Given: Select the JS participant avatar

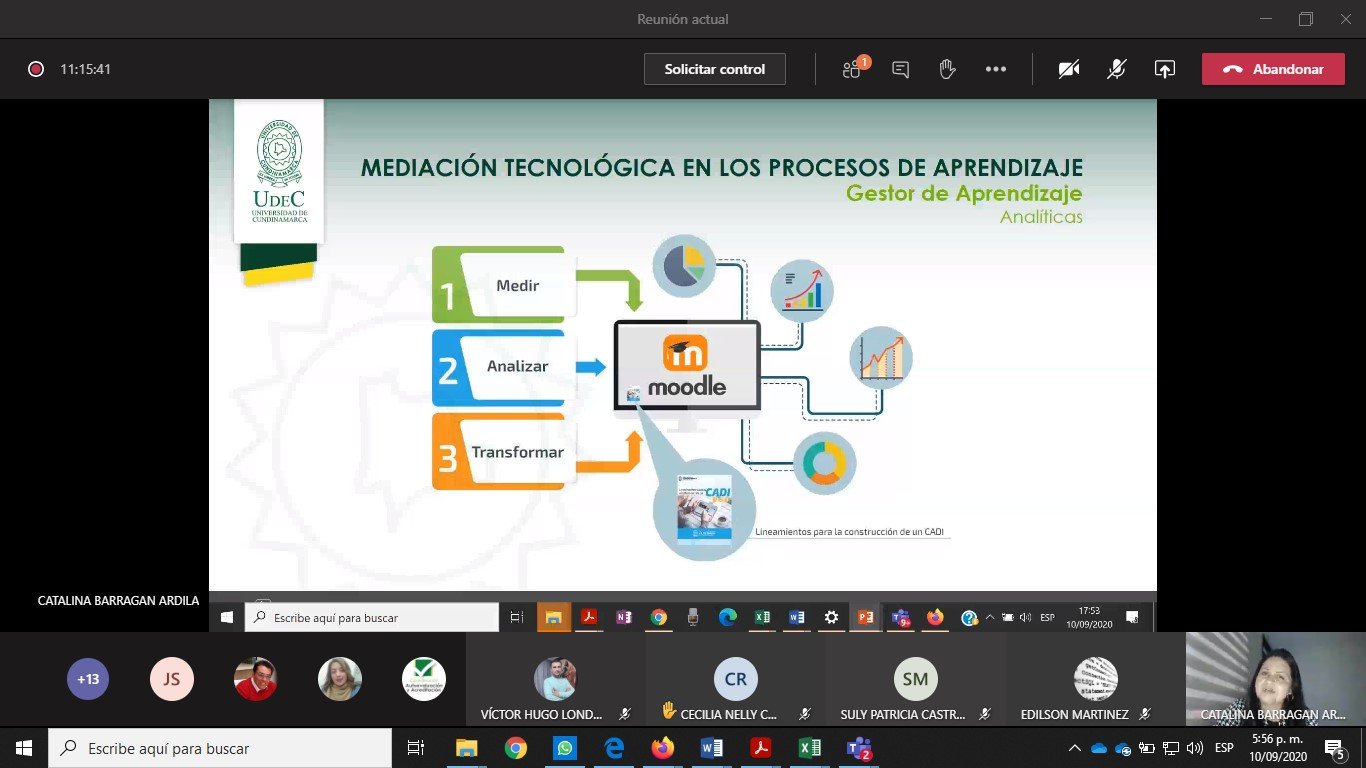Looking at the screenshot, I should point(171,679).
